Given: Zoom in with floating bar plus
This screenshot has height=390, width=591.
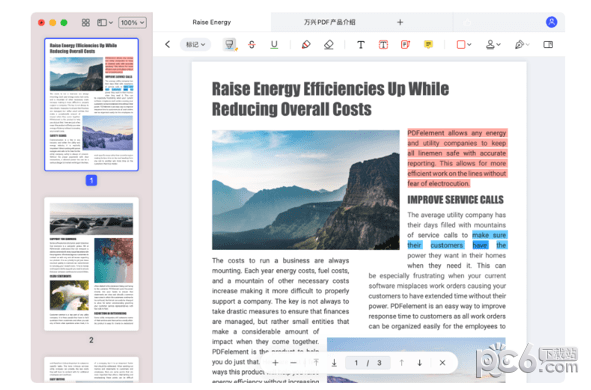Looking at the screenshot, I should point(275,362).
